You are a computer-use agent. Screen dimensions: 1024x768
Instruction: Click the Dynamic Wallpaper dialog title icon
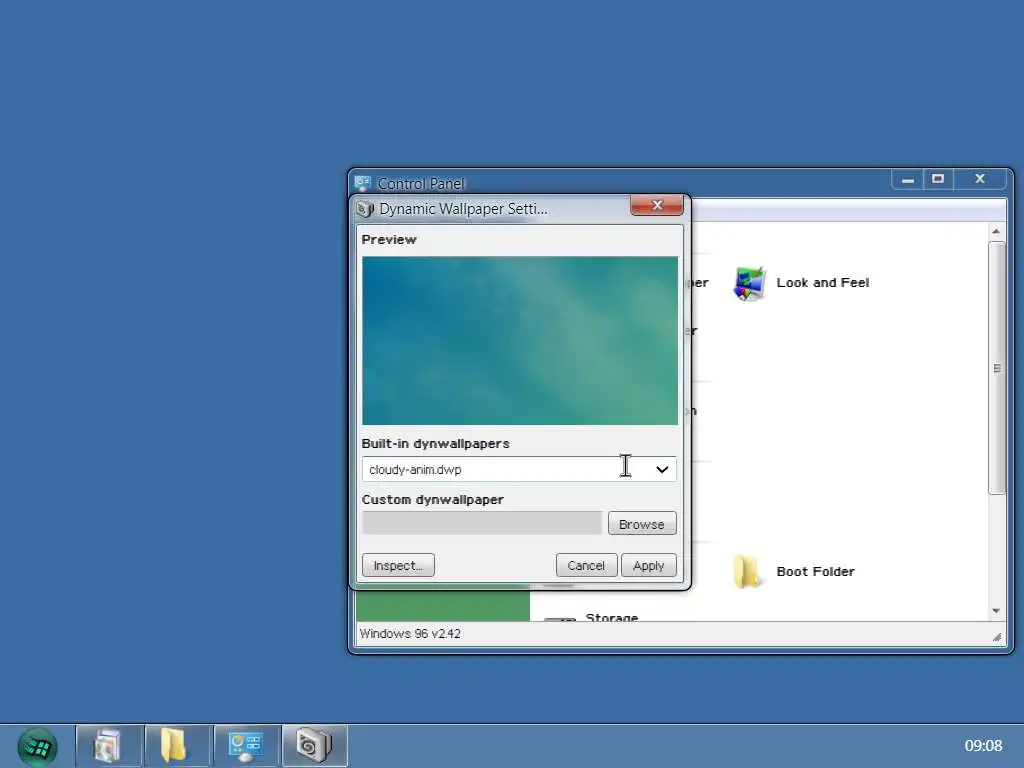click(365, 209)
